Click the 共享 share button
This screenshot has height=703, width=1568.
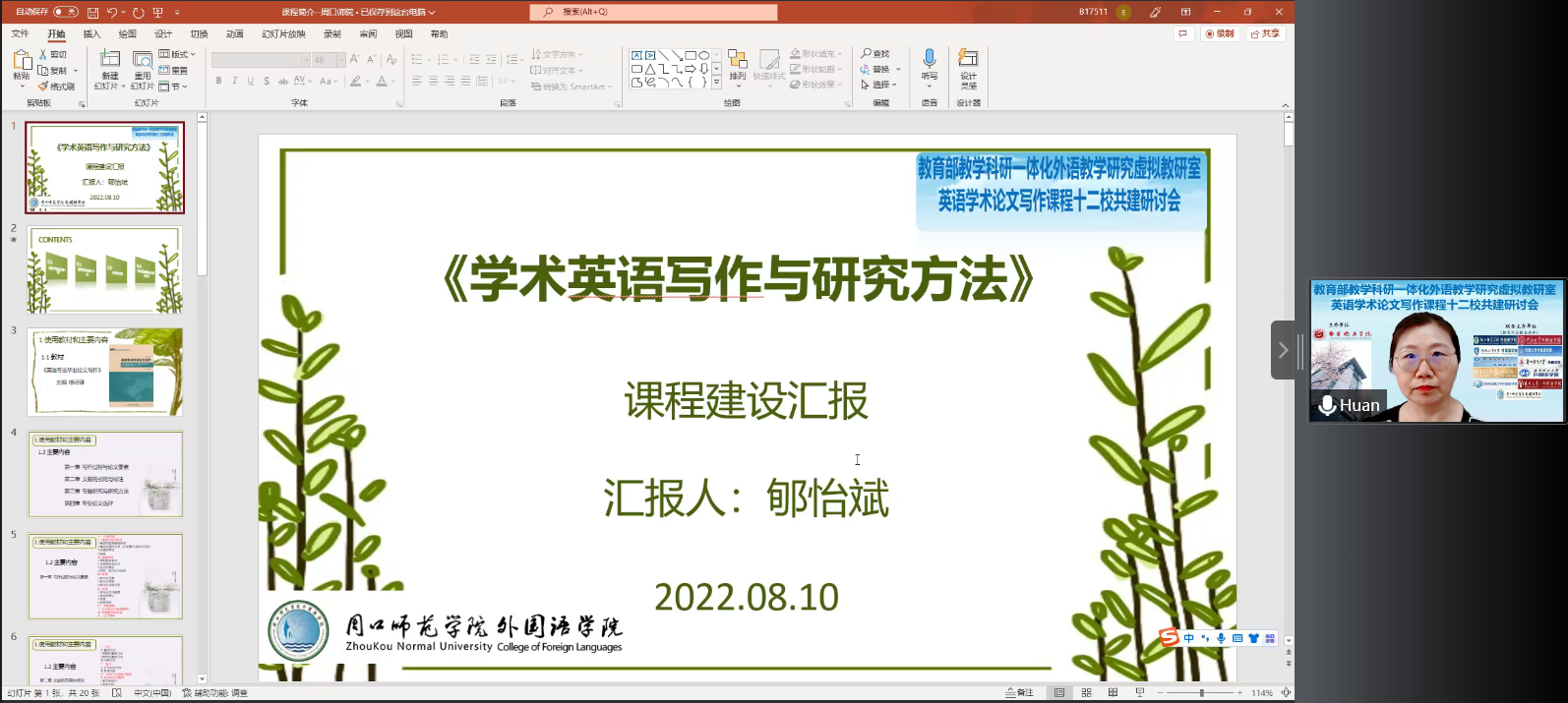click(1266, 34)
